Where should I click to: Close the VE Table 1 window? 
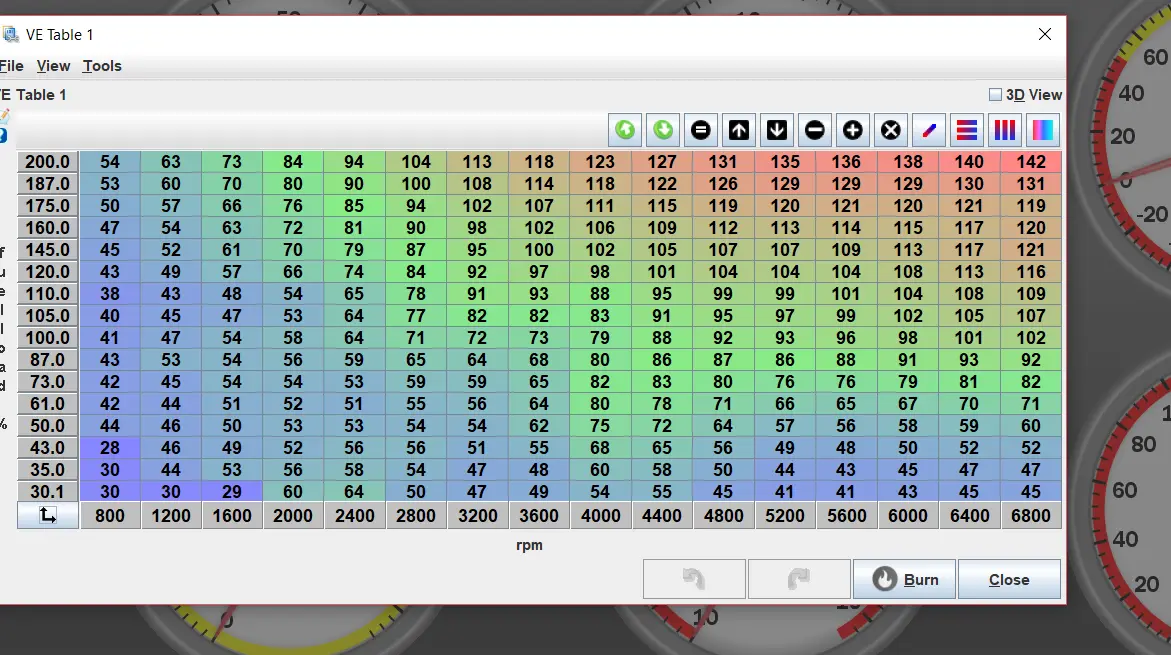[x=1045, y=34]
